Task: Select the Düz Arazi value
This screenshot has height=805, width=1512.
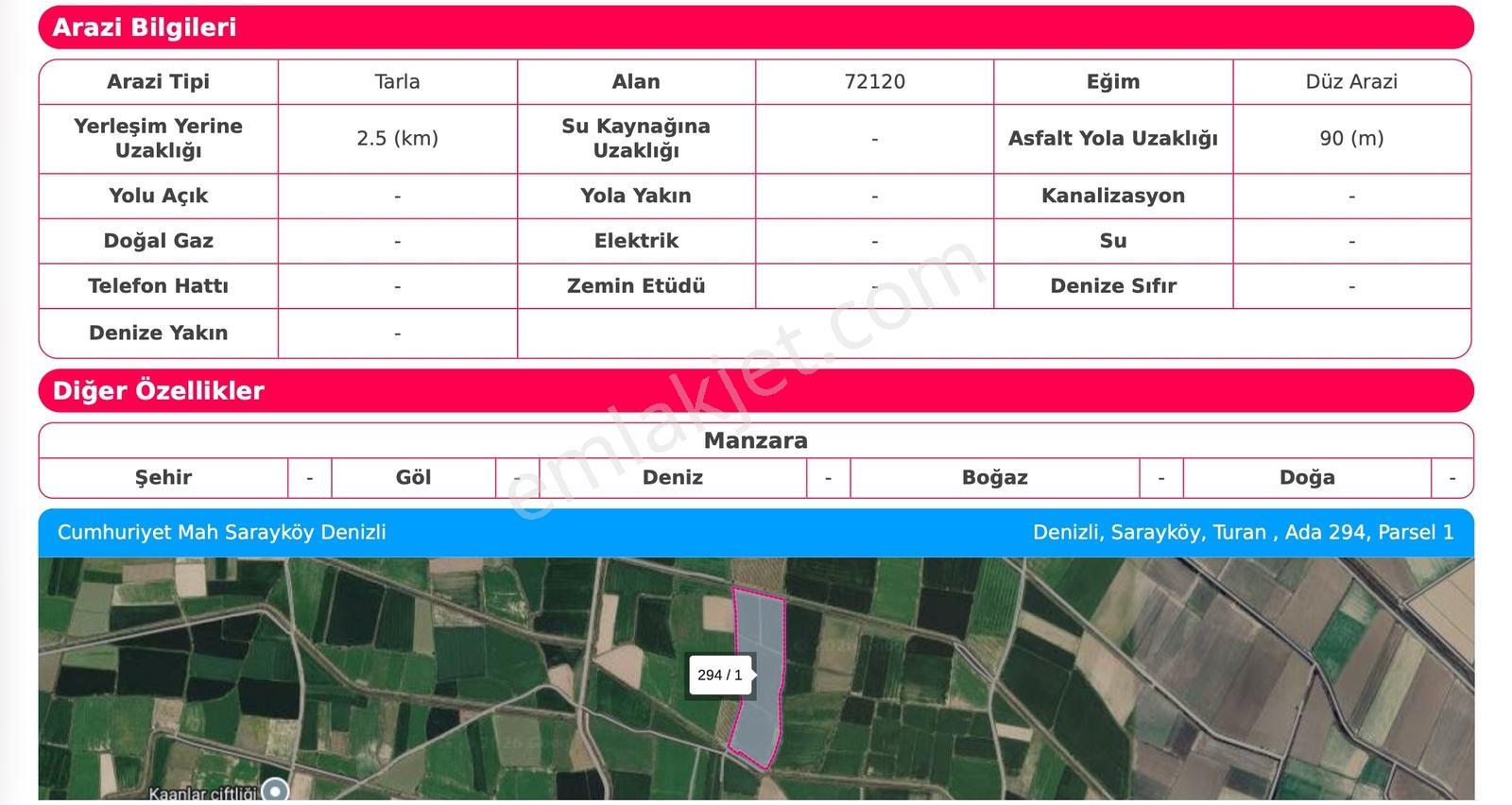Action: pos(1351,82)
